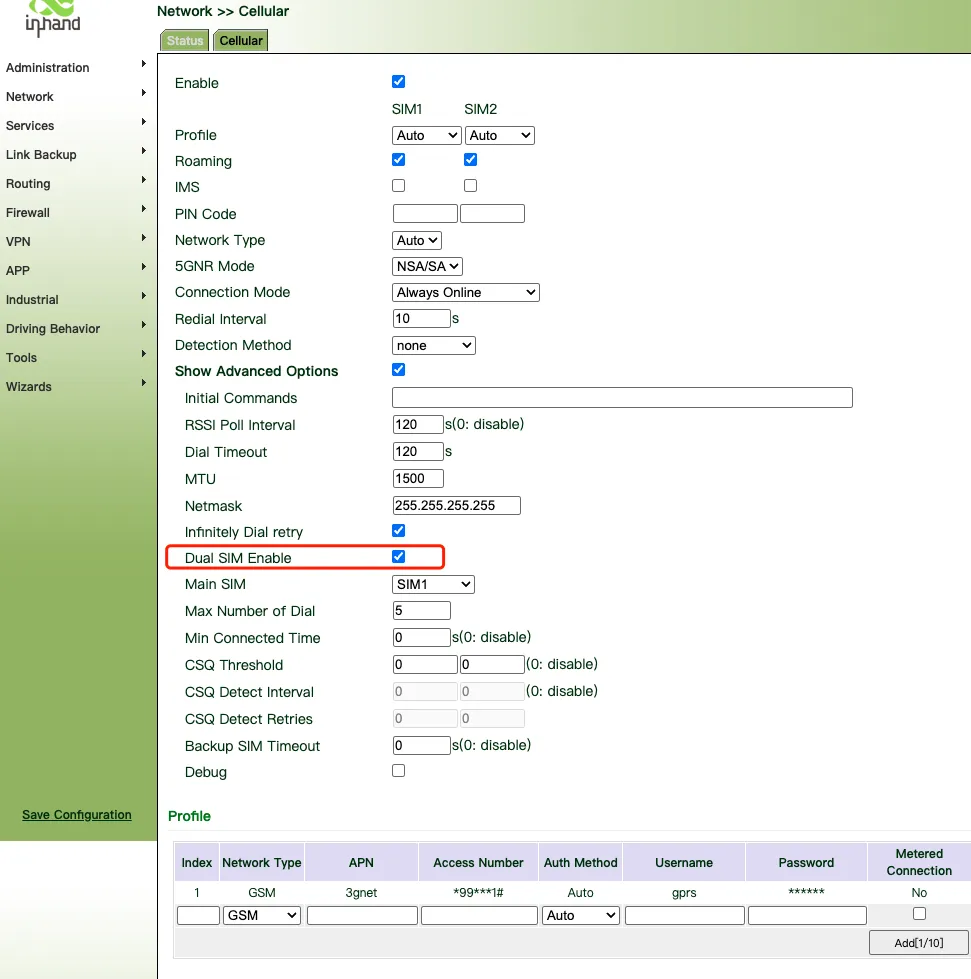
Task: Open the SIM2 Profile dropdown
Action: [x=500, y=135]
